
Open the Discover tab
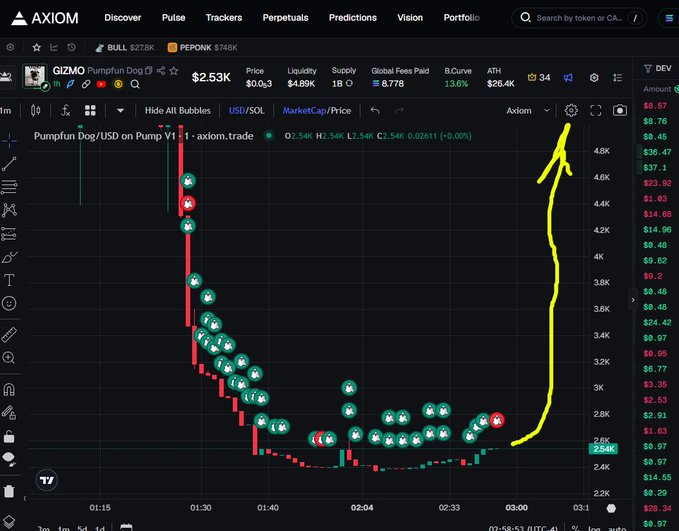123,18
